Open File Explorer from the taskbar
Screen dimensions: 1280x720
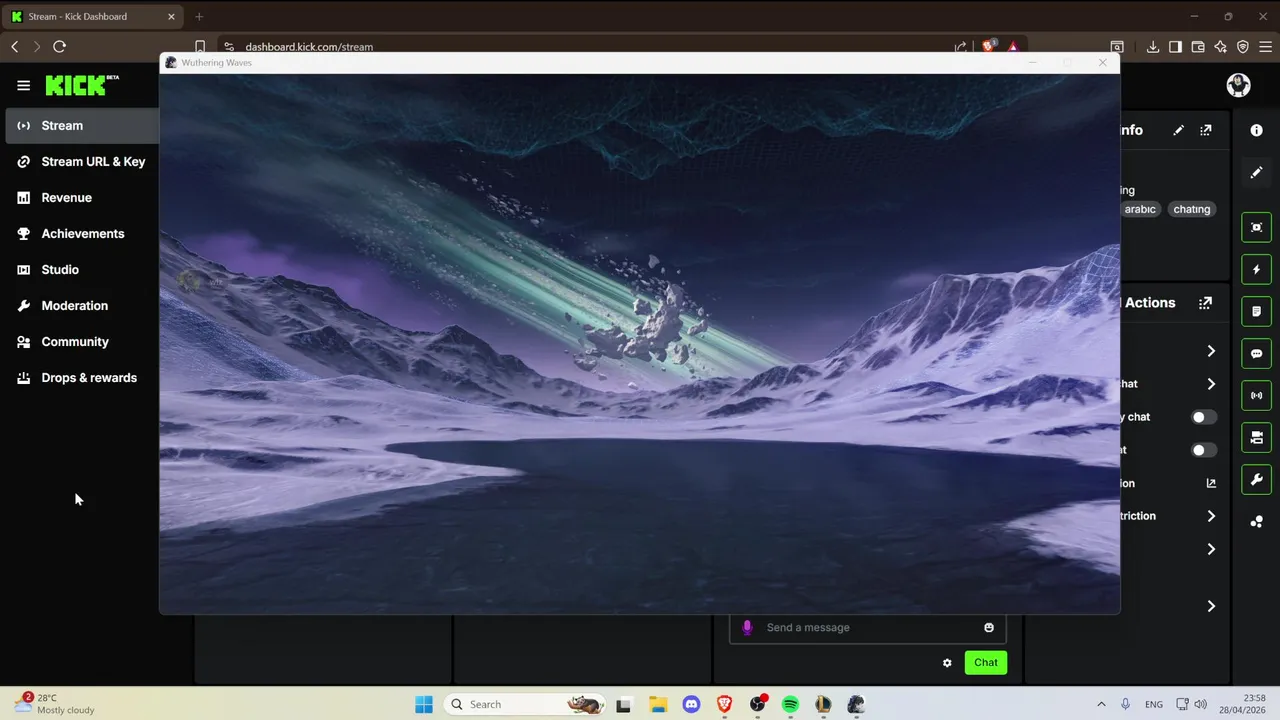(x=658, y=704)
